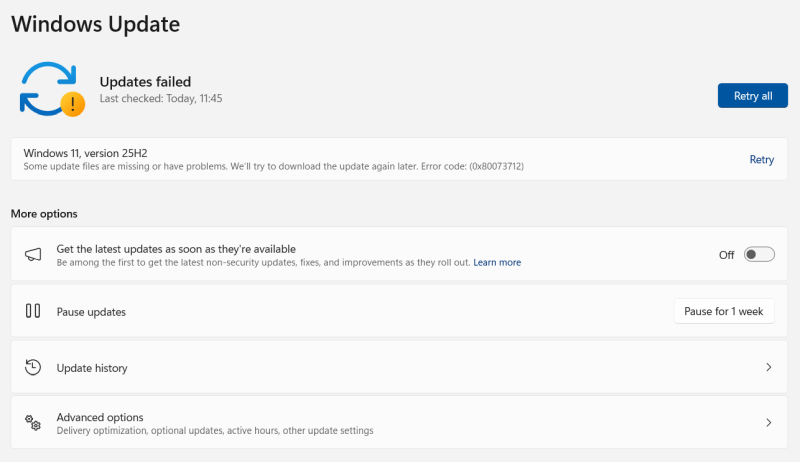Click the Advanced options gears icon
Screen dimensions: 800x462
(x=33, y=423)
